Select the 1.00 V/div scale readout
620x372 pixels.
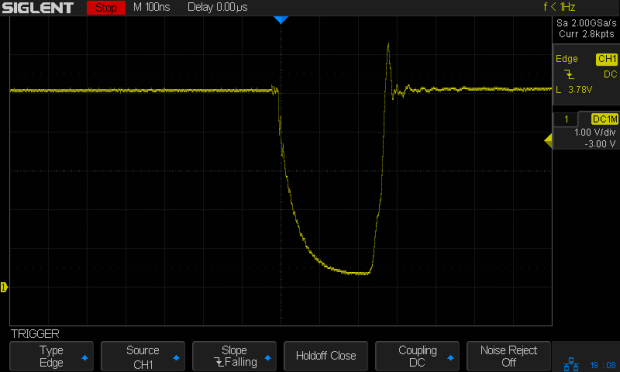click(x=595, y=132)
